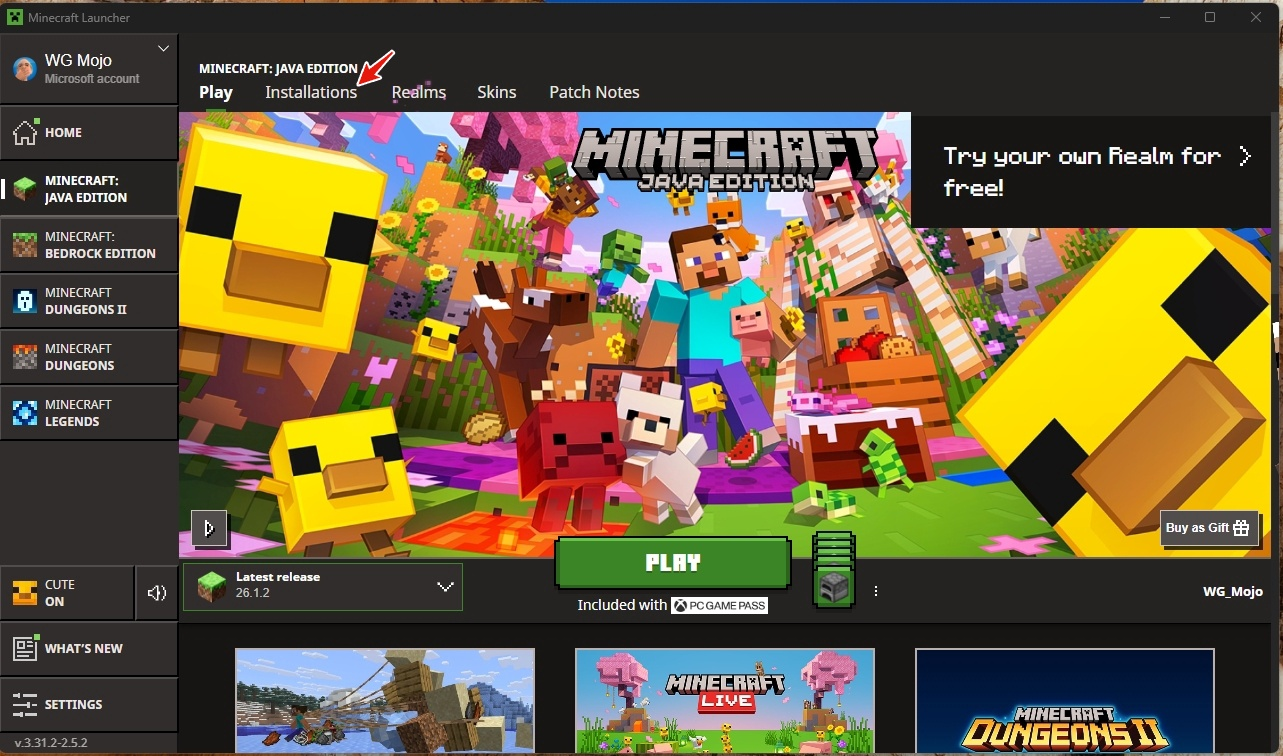Open the Try your own Realm promo arrow
This screenshot has height=756, width=1283.
click(1245, 156)
